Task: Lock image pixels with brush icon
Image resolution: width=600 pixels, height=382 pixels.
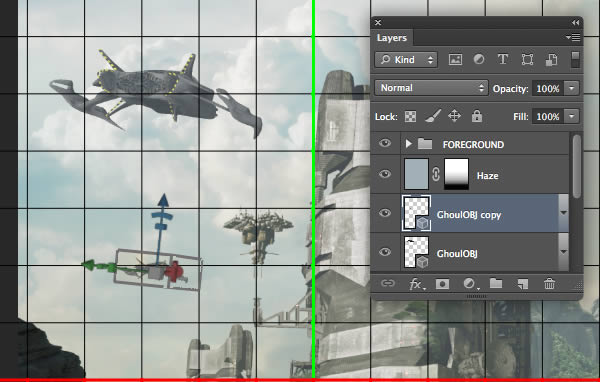Action: click(x=433, y=116)
